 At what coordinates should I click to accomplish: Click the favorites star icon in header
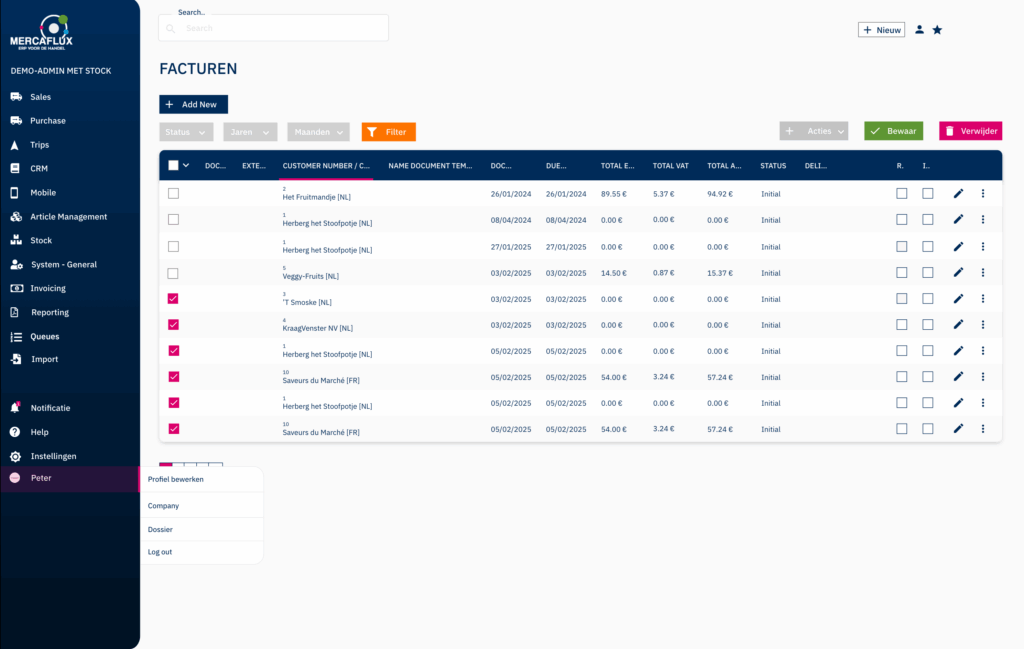(937, 30)
